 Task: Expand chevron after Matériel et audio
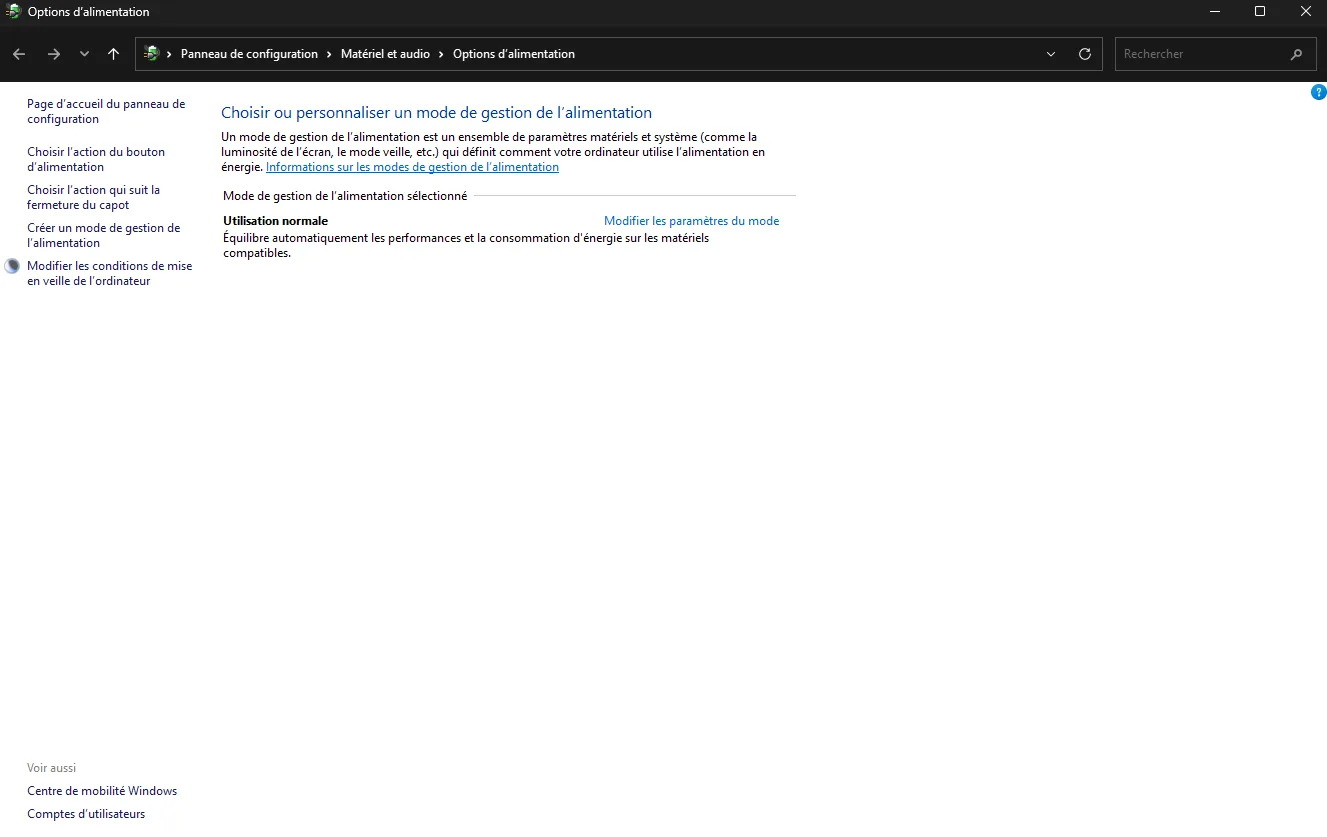[x=441, y=54]
